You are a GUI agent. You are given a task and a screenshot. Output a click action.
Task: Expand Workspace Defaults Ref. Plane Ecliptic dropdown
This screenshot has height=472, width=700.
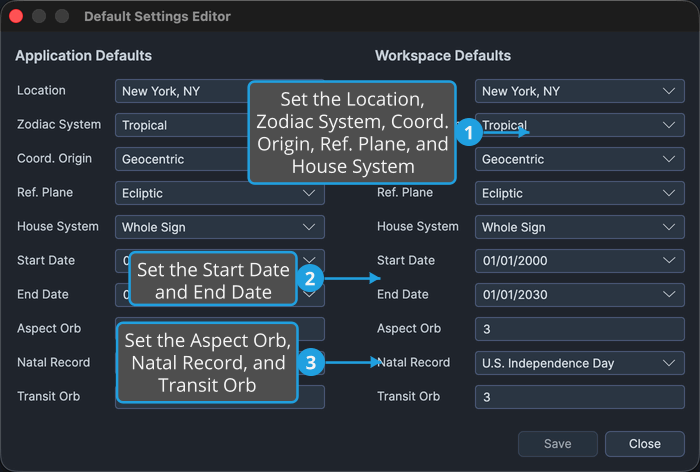coord(579,193)
